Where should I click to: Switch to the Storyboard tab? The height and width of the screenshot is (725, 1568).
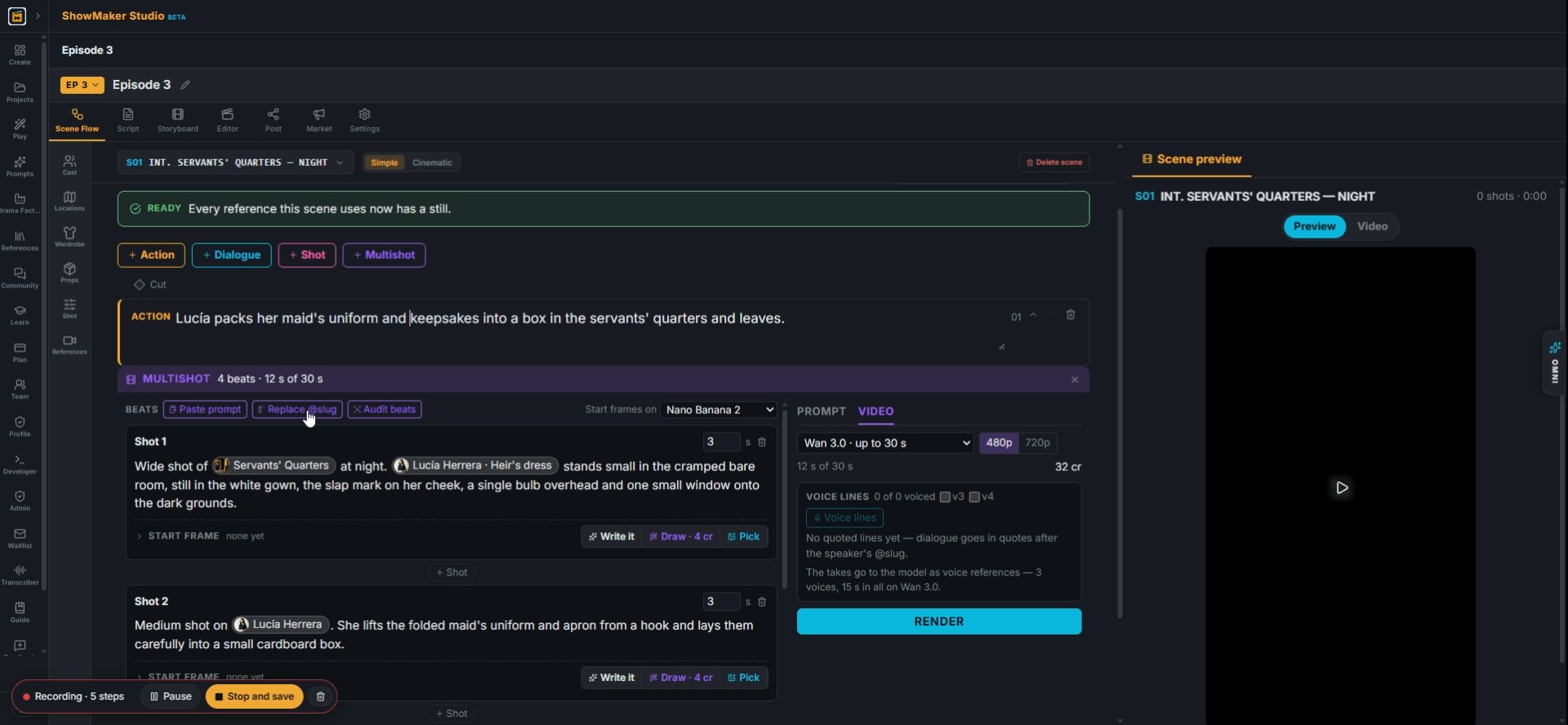point(178,120)
